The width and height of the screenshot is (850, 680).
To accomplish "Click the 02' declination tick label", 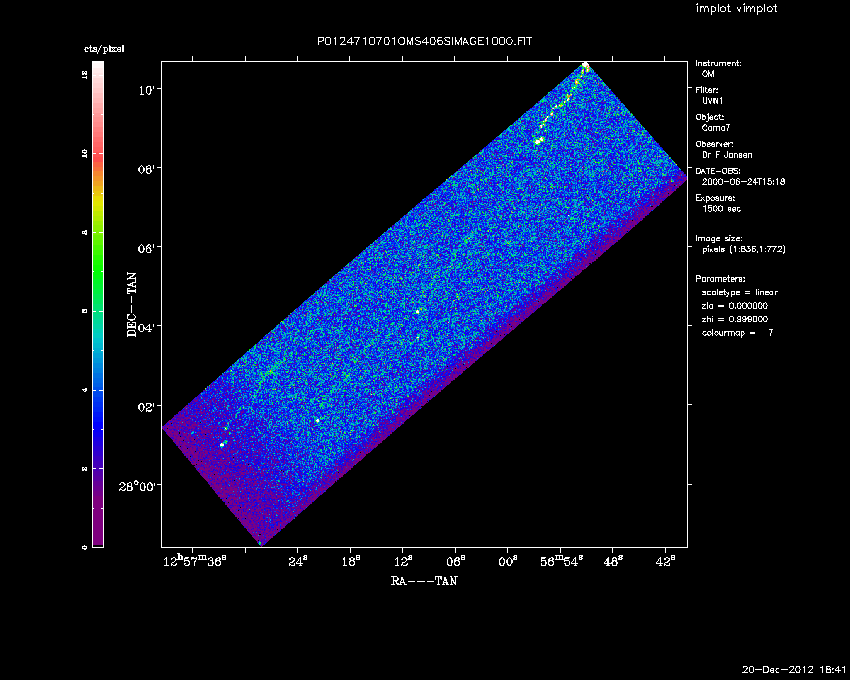I will coord(146,407).
